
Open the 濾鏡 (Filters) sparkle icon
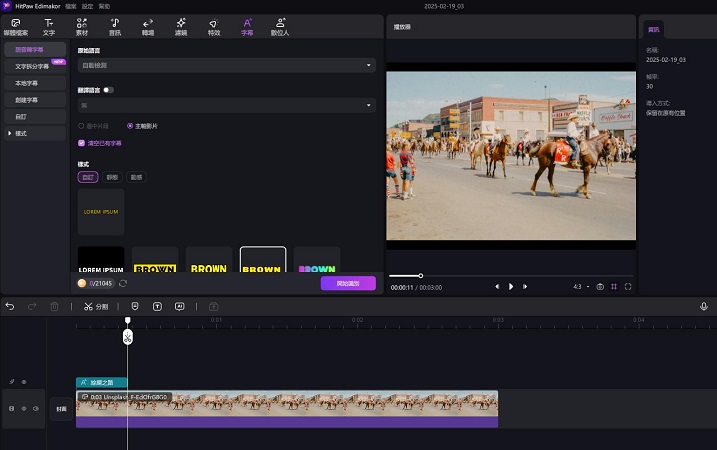[x=180, y=25]
